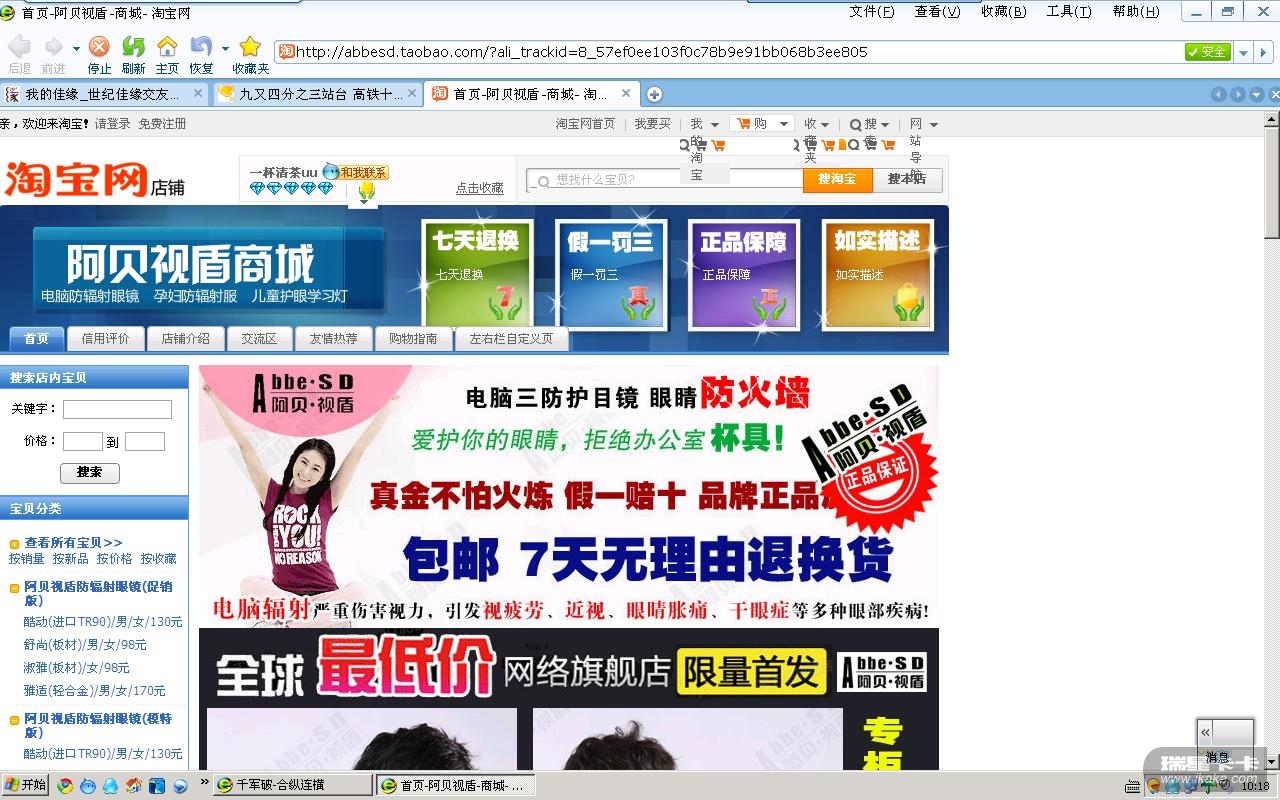The image size is (1280, 800).
Task: Click the 查看所有宝贝>> link
Action: click(x=74, y=543)
